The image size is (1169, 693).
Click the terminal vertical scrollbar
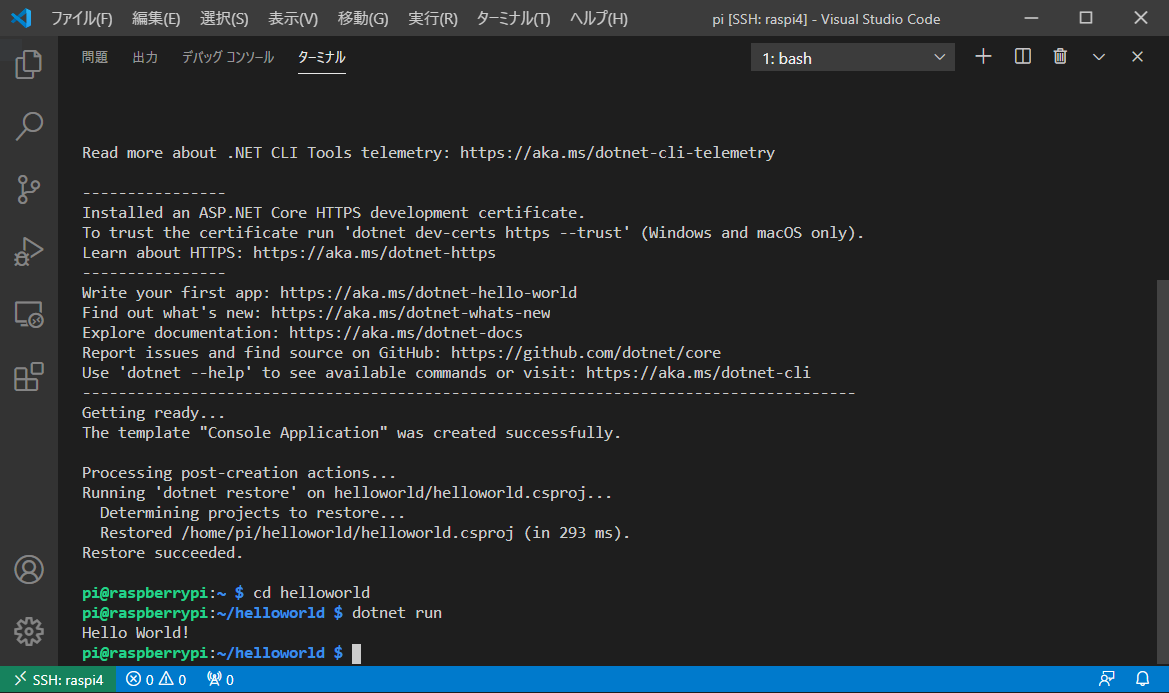point(1162,472)
